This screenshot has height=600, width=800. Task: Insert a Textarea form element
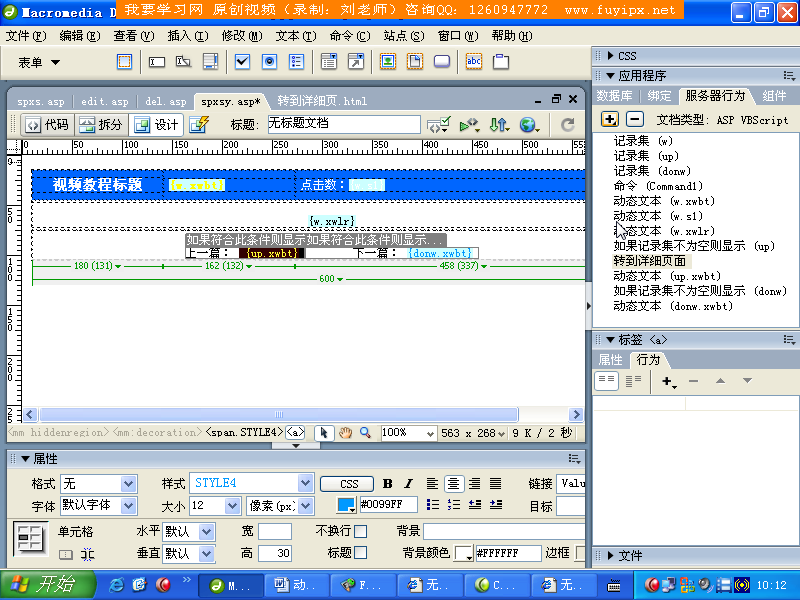210,62
